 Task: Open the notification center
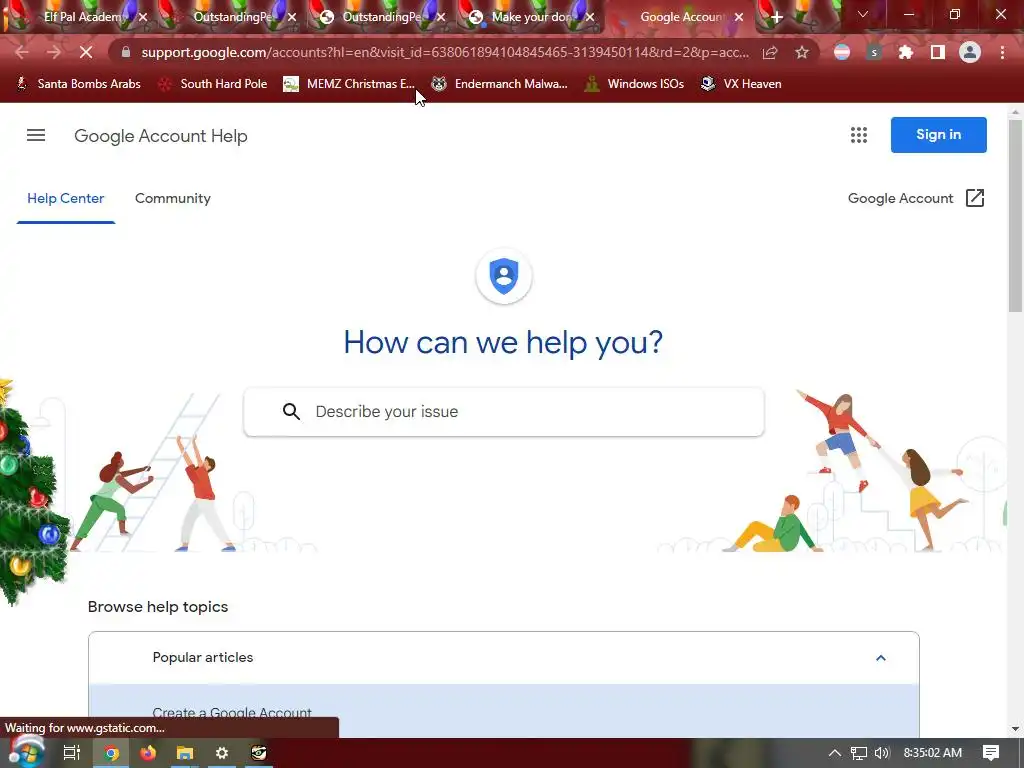pos(991,753)
